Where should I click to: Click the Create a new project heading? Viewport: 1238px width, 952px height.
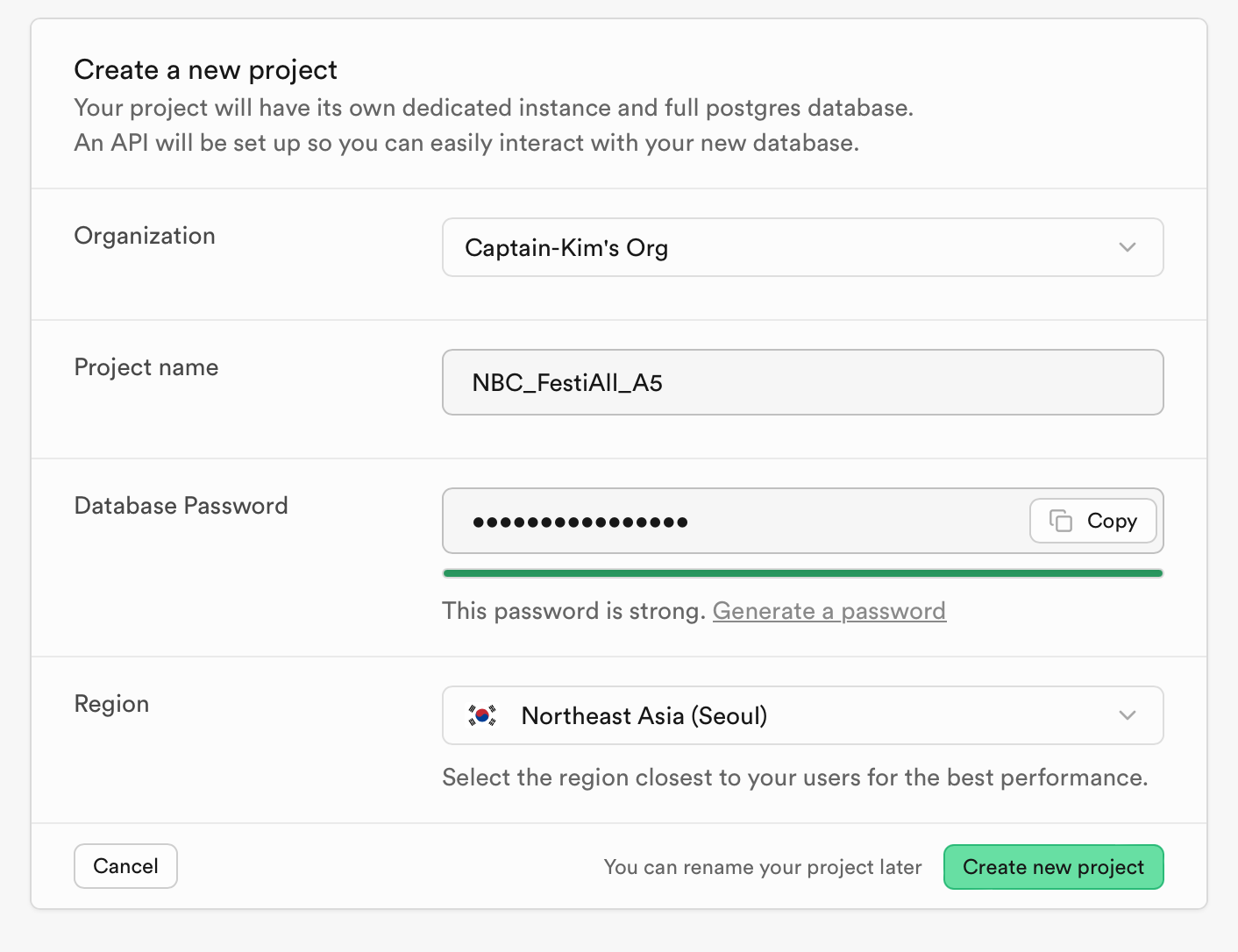206,69
